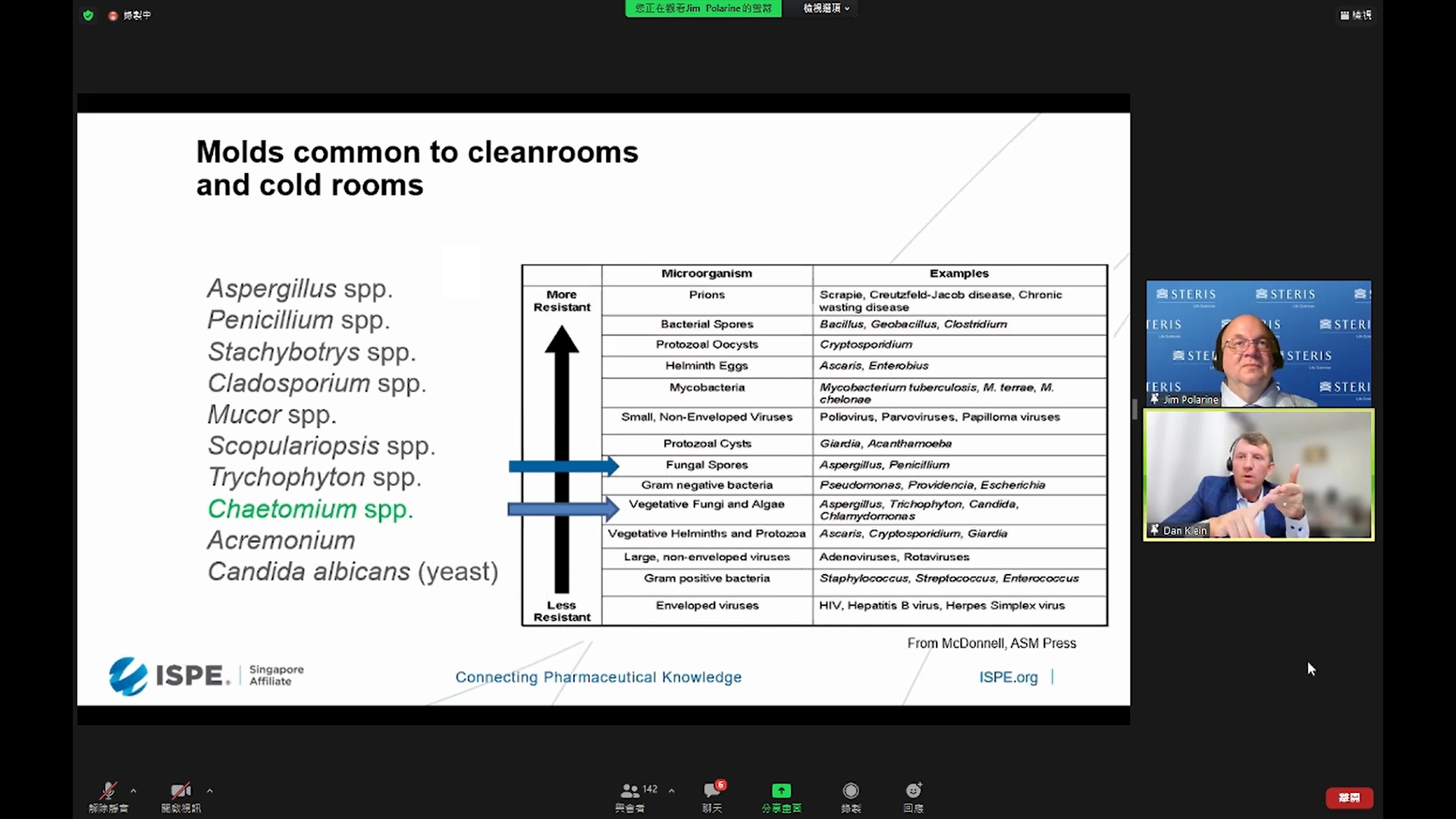Image resolution: width=1456 pixels, height=819 pixels.
Task: Open video options arrow beside camera
Action: [x=209, y=790]
